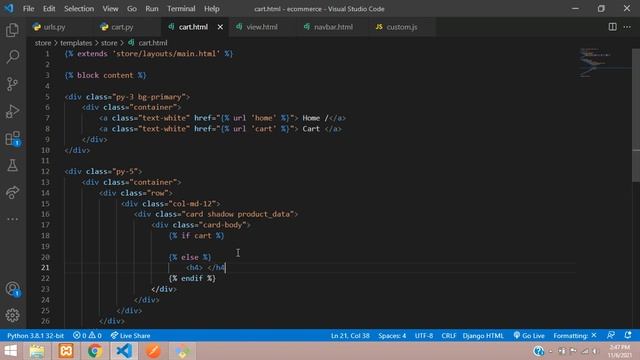Open Visual Studio Code taskbar icon
The height and width of the screenshot is (360, 640).
click(x=124, y=351)
